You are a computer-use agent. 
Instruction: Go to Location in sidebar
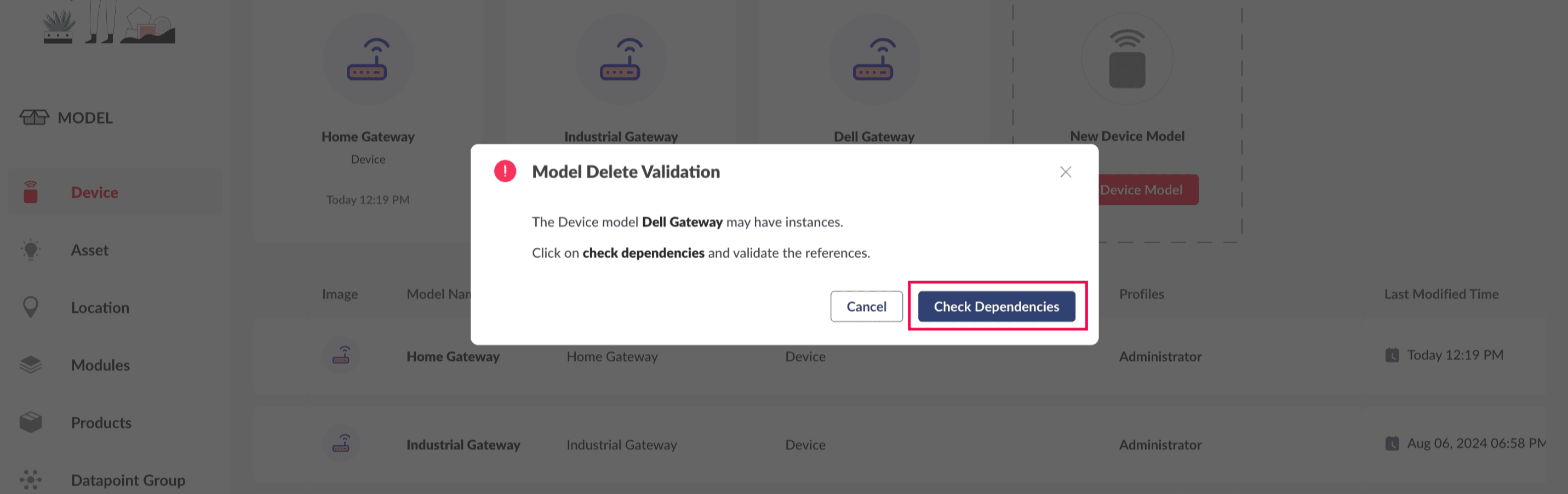pos(100,308)
